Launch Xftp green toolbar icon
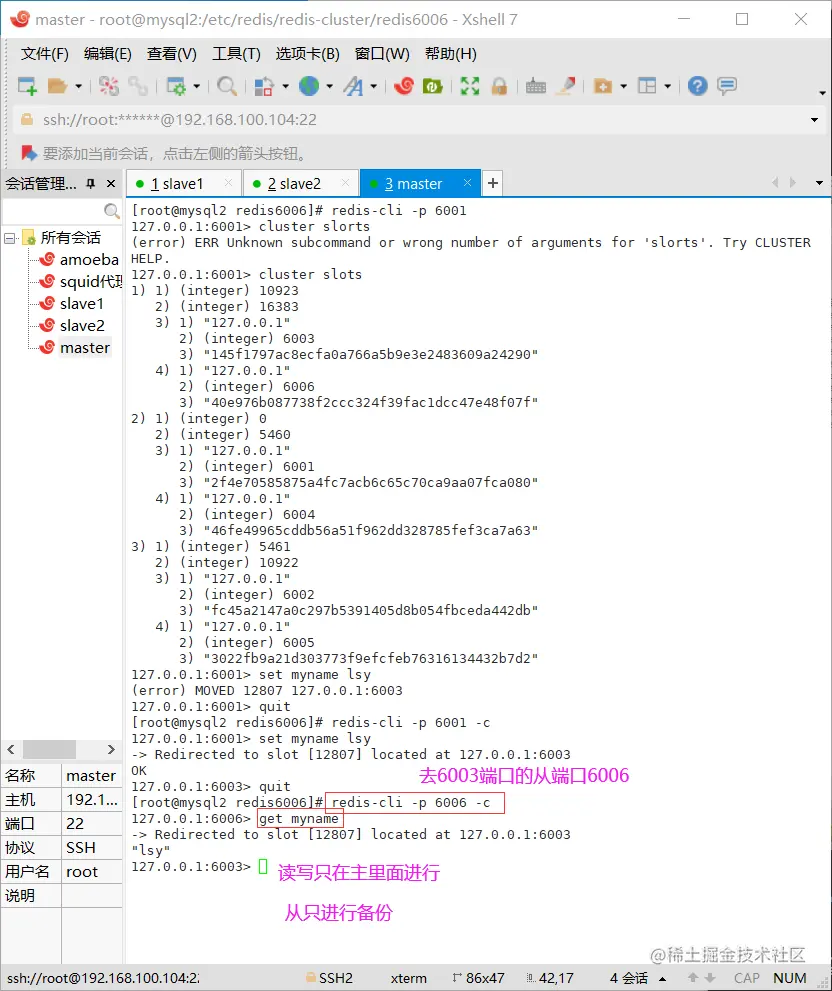 point(432,86)
